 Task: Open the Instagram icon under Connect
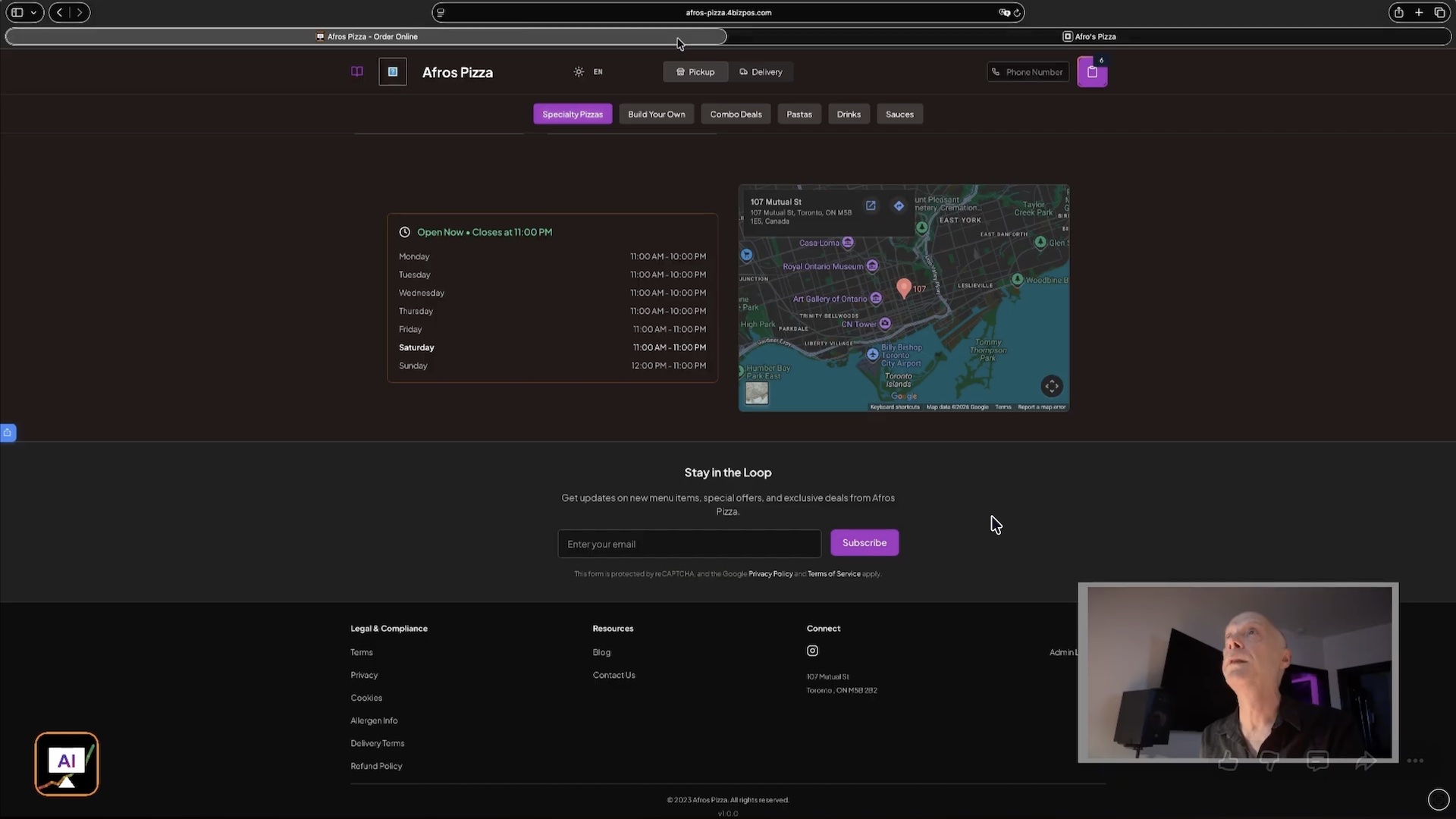point(812,651)
